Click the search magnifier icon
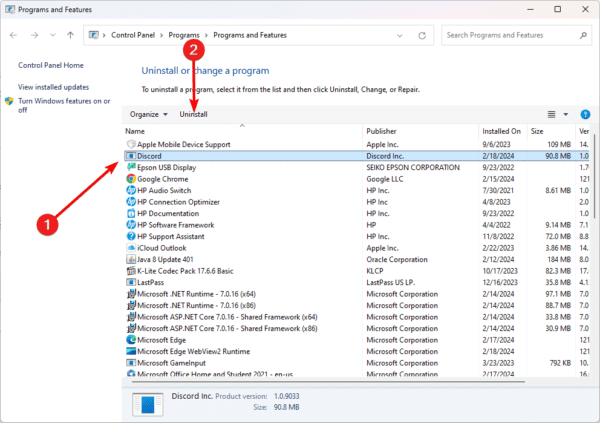Image resolution: width=600 pixels, height=423 pixels. (583, 35)
